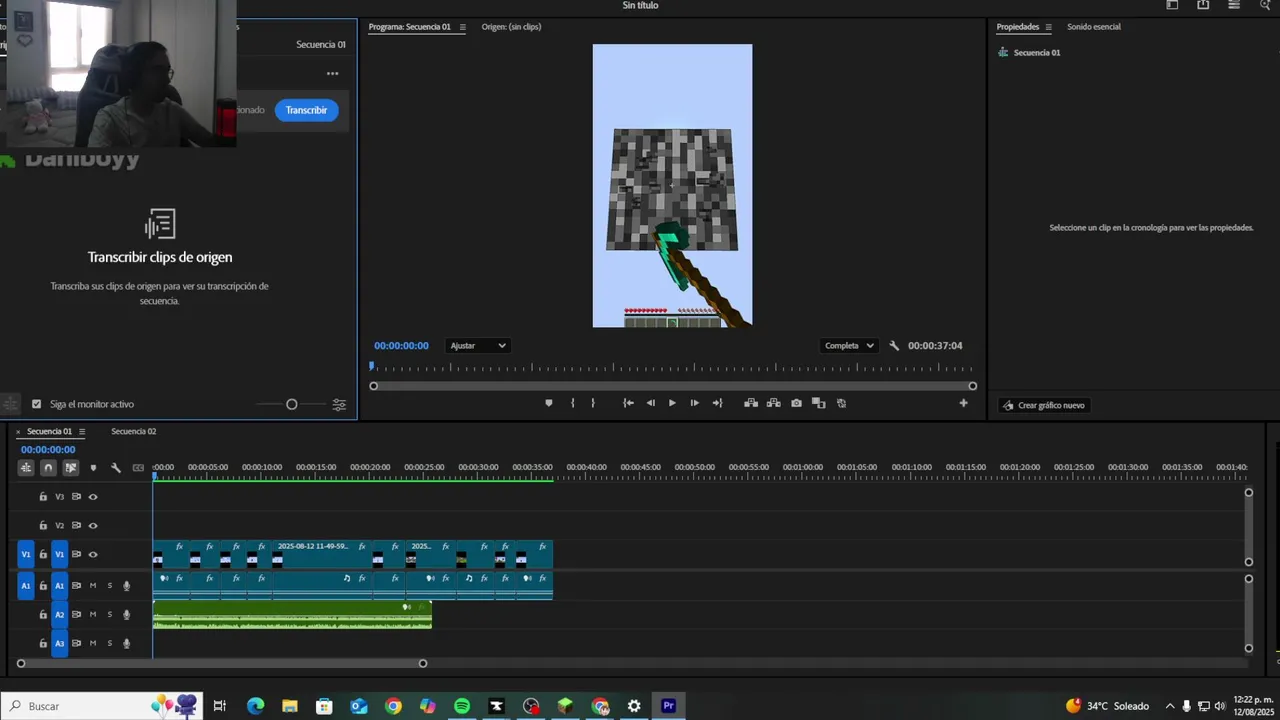Image resolution: width=1280 pixels, height=720 pixels.
Task: Mute audio track A1
Action: [93, 586]
